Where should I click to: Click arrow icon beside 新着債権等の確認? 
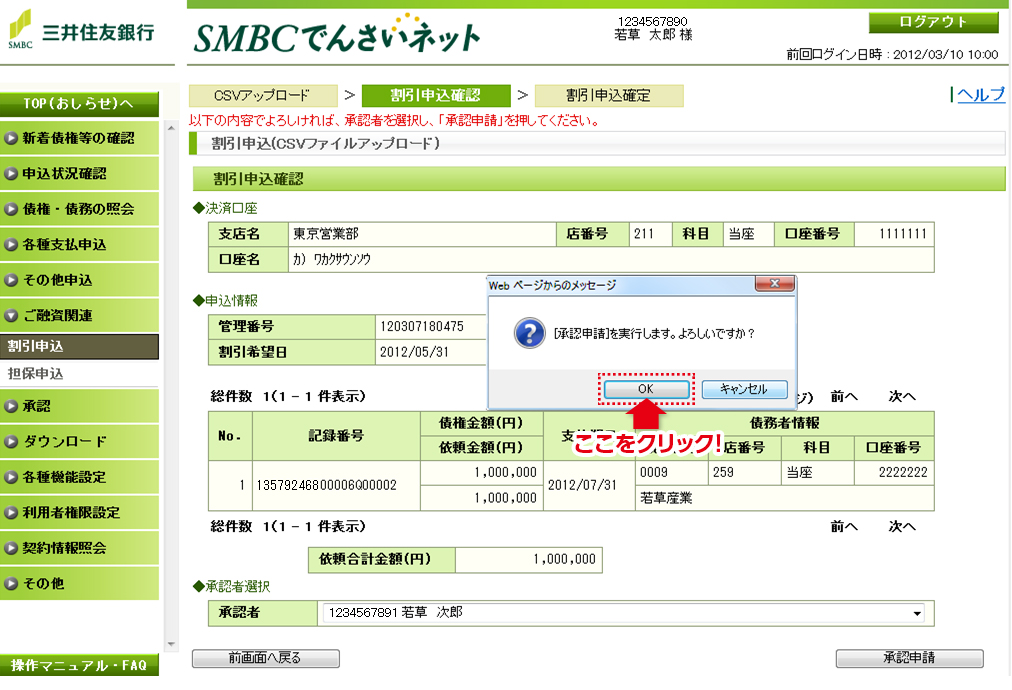[x=10, y=138]
